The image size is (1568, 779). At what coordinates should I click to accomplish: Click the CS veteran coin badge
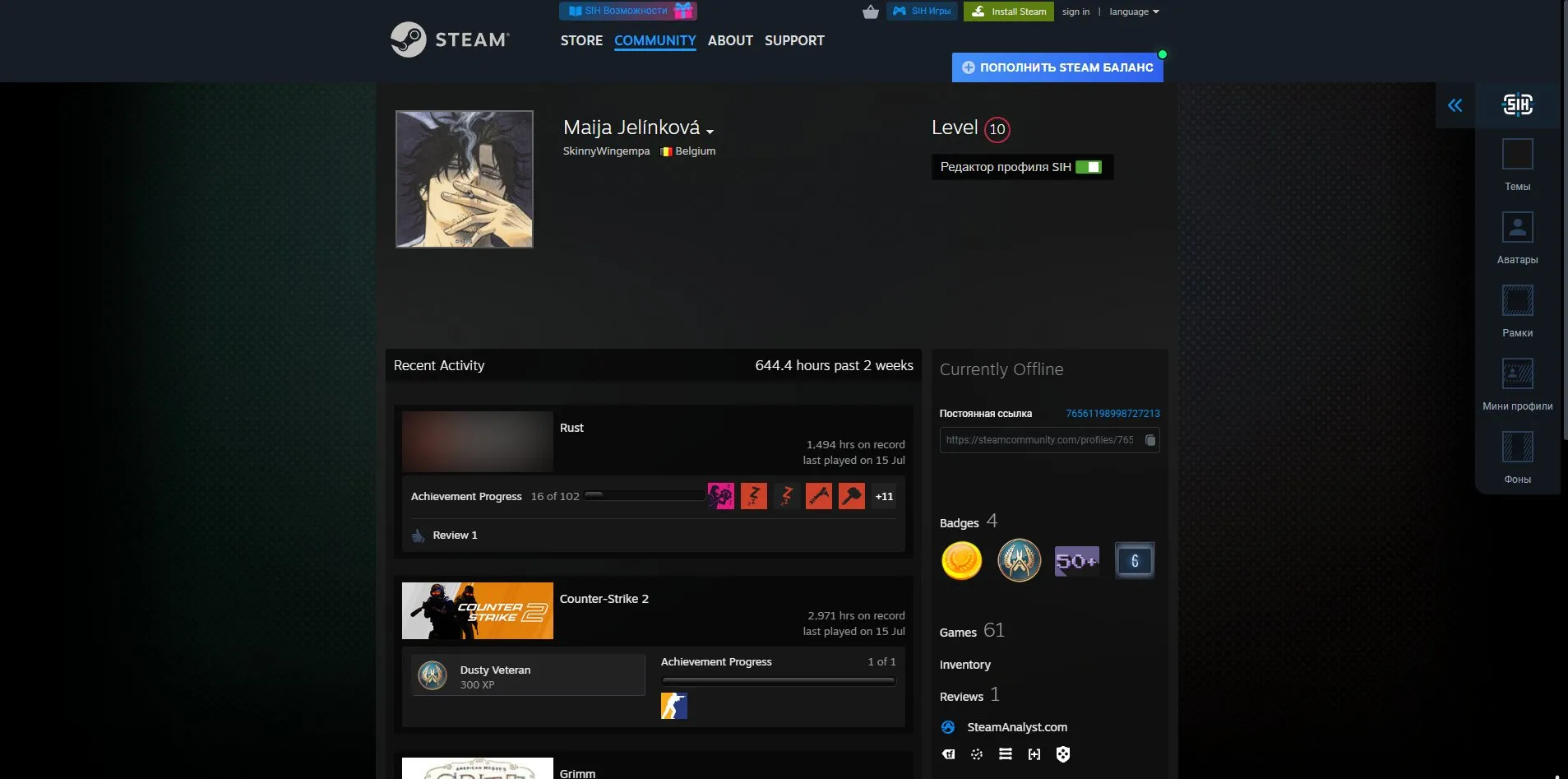tap(1020, 561)
